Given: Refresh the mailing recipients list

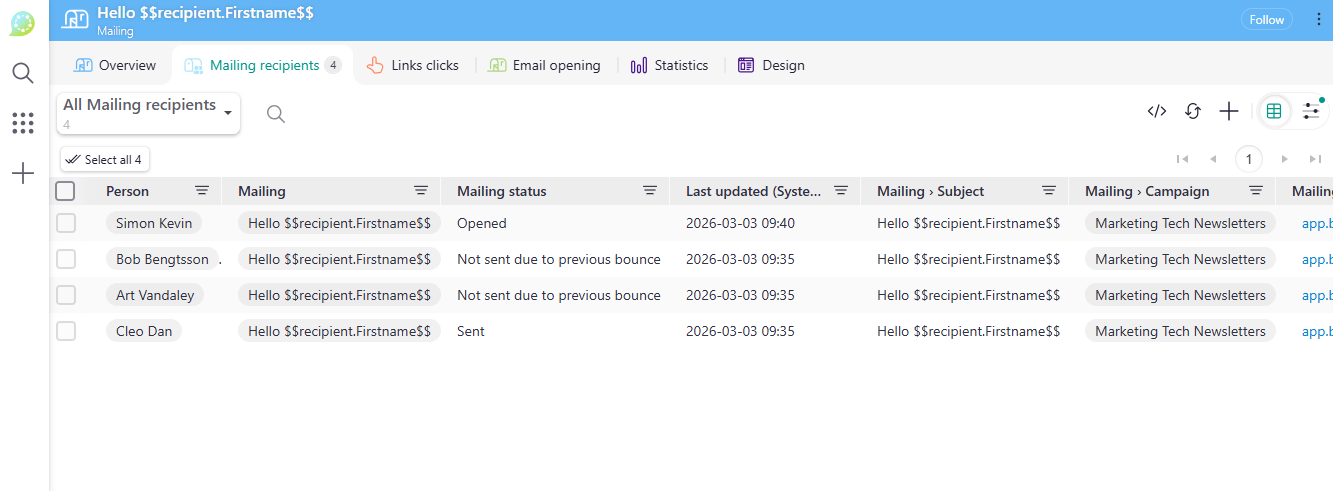Looking at the screenshot, I should pos(1193,112).
